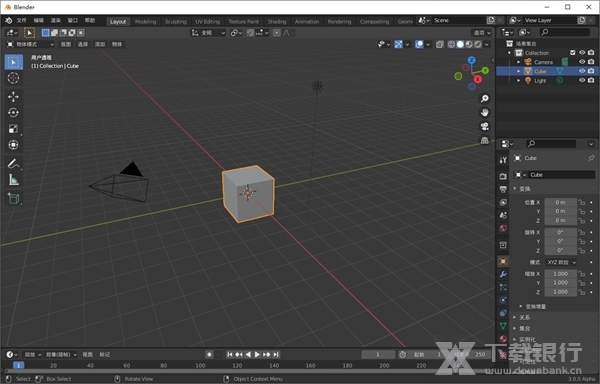Image resolution: width=600 pixels, height=384 pixels.
Task: Open the Tool properties tab
Action: 503,160
